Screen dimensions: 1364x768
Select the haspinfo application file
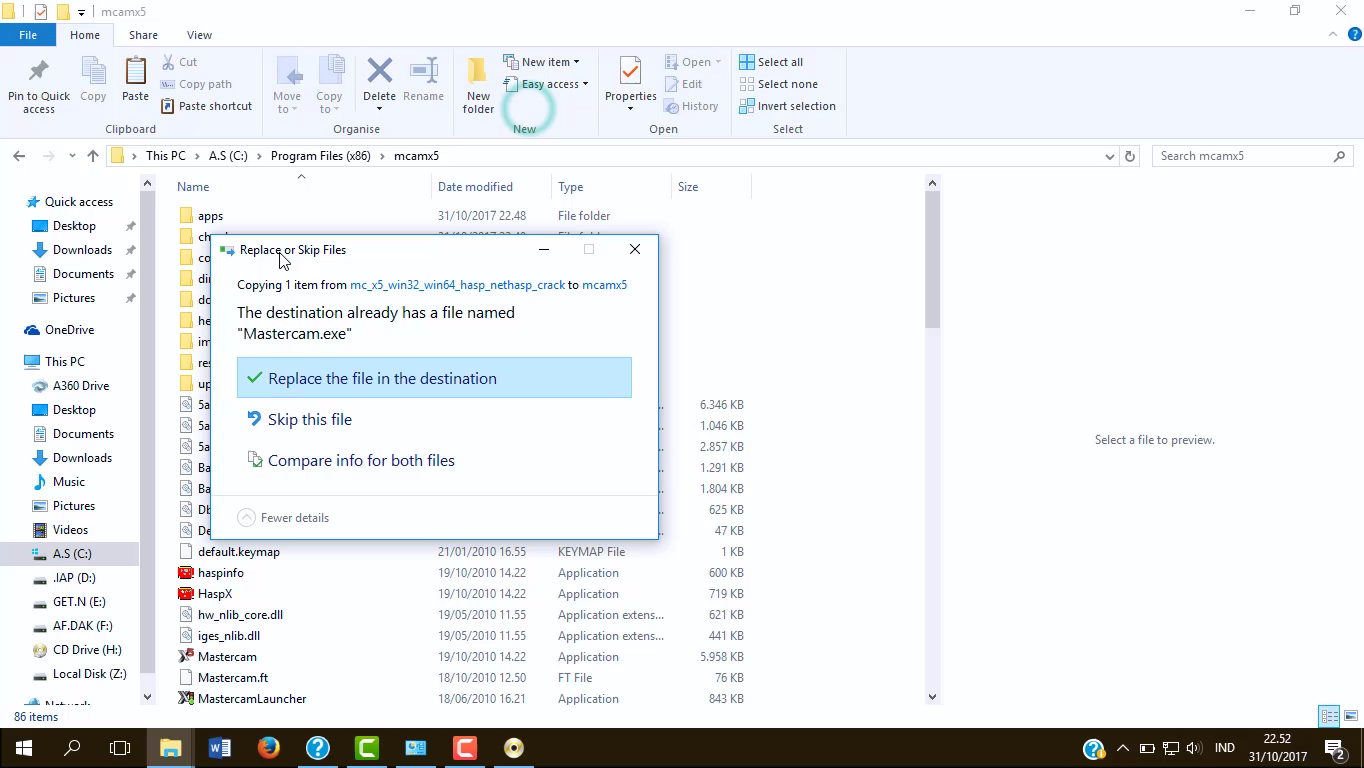click(x=220, y=573)
